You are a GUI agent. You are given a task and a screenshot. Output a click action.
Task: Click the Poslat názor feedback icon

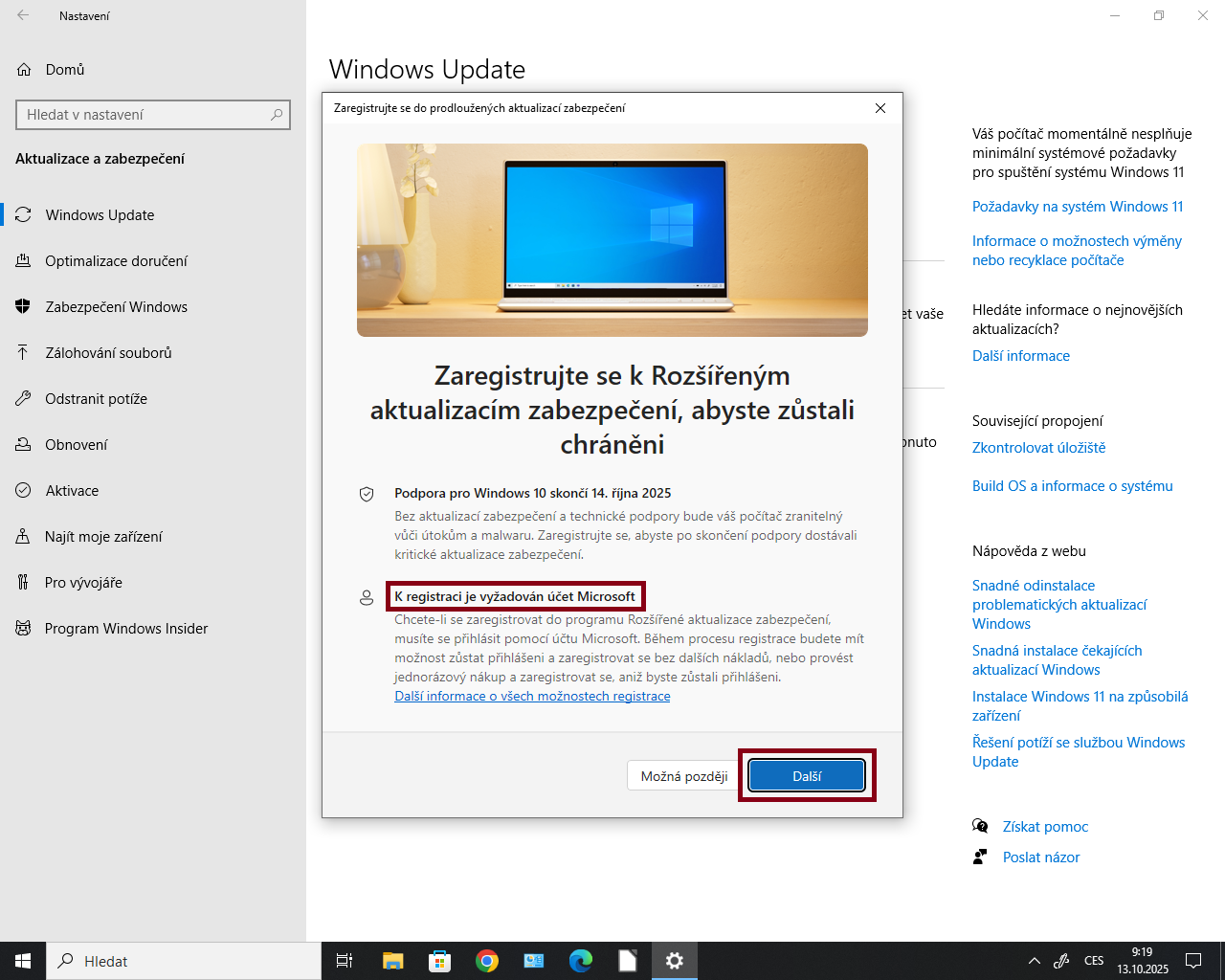tap(980, 857)
